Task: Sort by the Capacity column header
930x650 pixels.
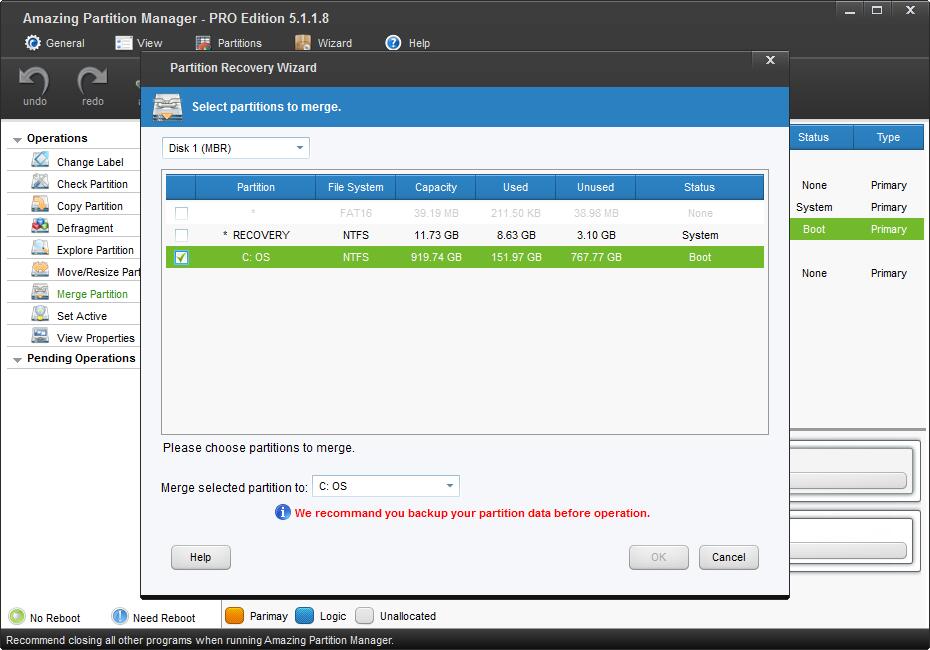Action: coord(435,187)
